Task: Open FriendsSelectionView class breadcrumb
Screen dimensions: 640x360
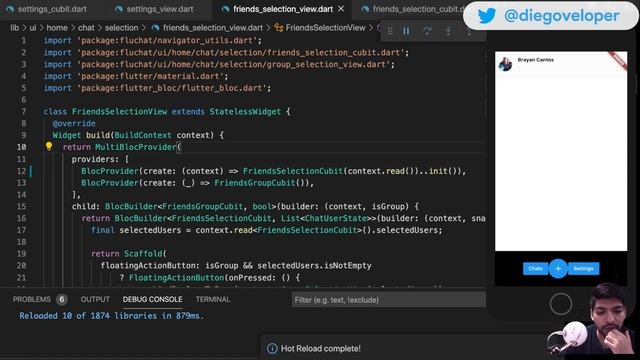Action: pos(325,28)
